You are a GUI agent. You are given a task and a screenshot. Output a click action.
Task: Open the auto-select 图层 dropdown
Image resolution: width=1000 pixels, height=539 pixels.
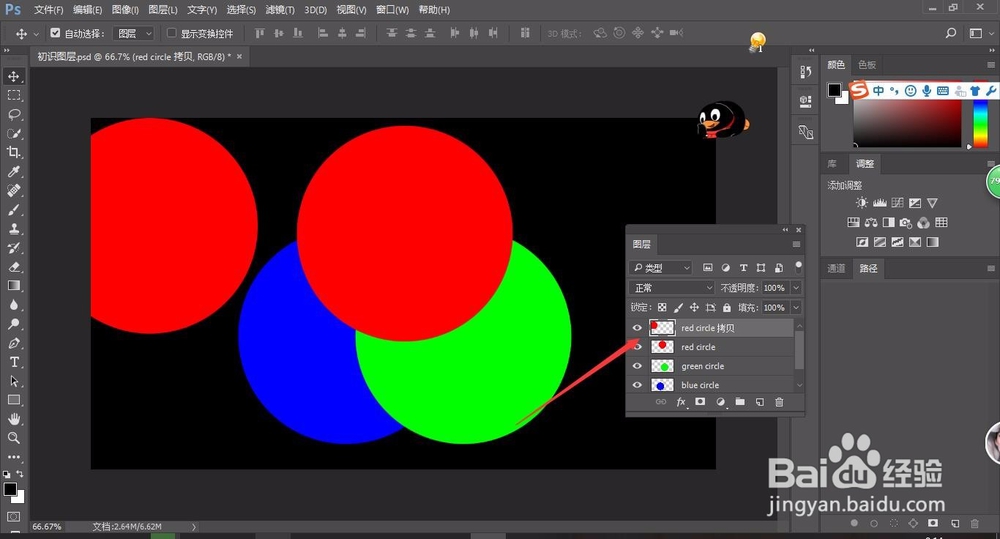coord(133,33)
